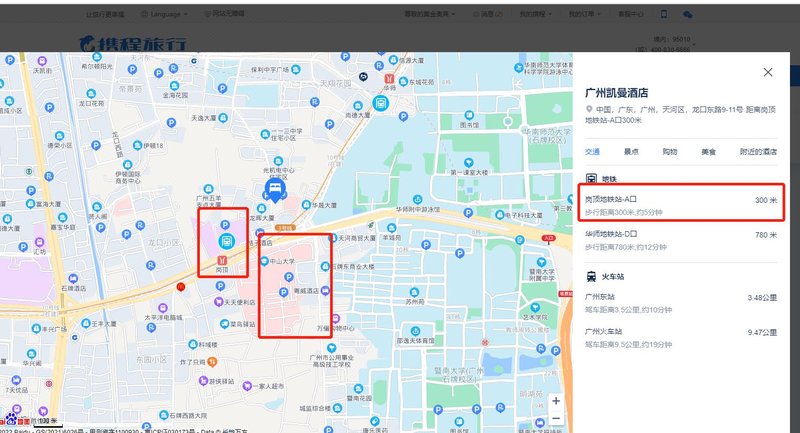Click the mobile phone icon in top bar
Viewport: 800px width, 433px height.
pos(663,15)
